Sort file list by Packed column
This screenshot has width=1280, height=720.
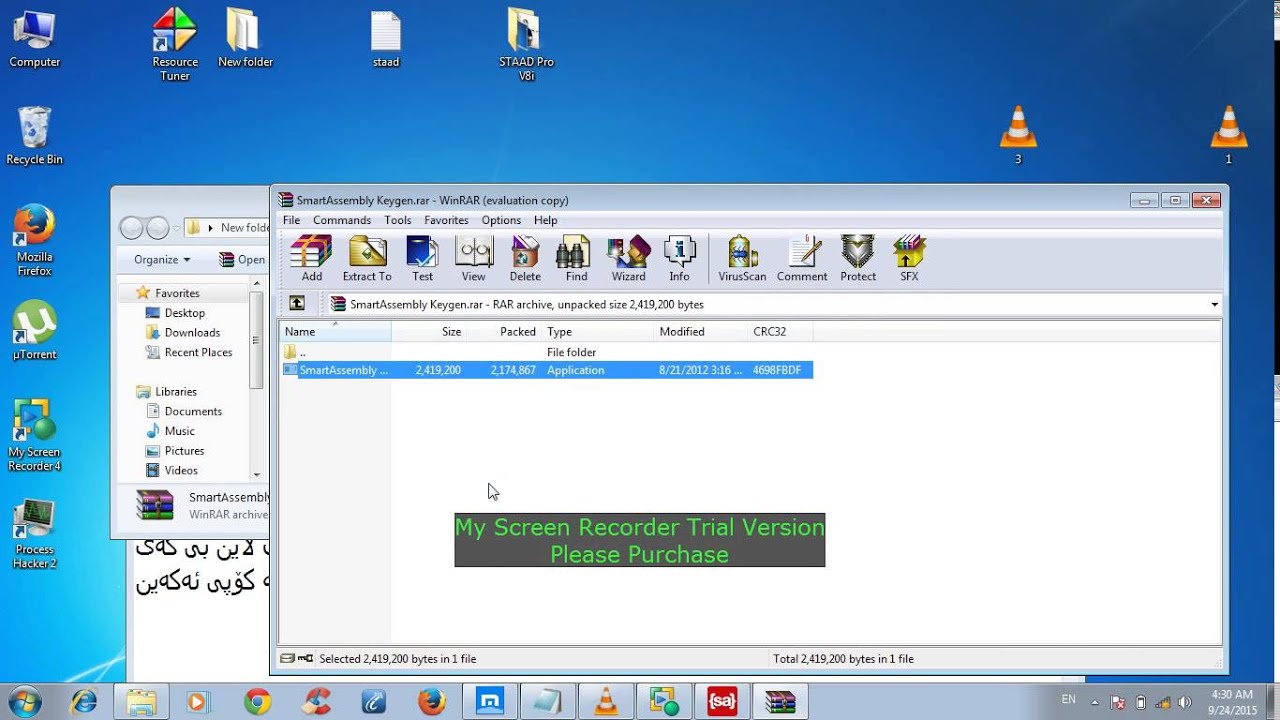[504, 332]
